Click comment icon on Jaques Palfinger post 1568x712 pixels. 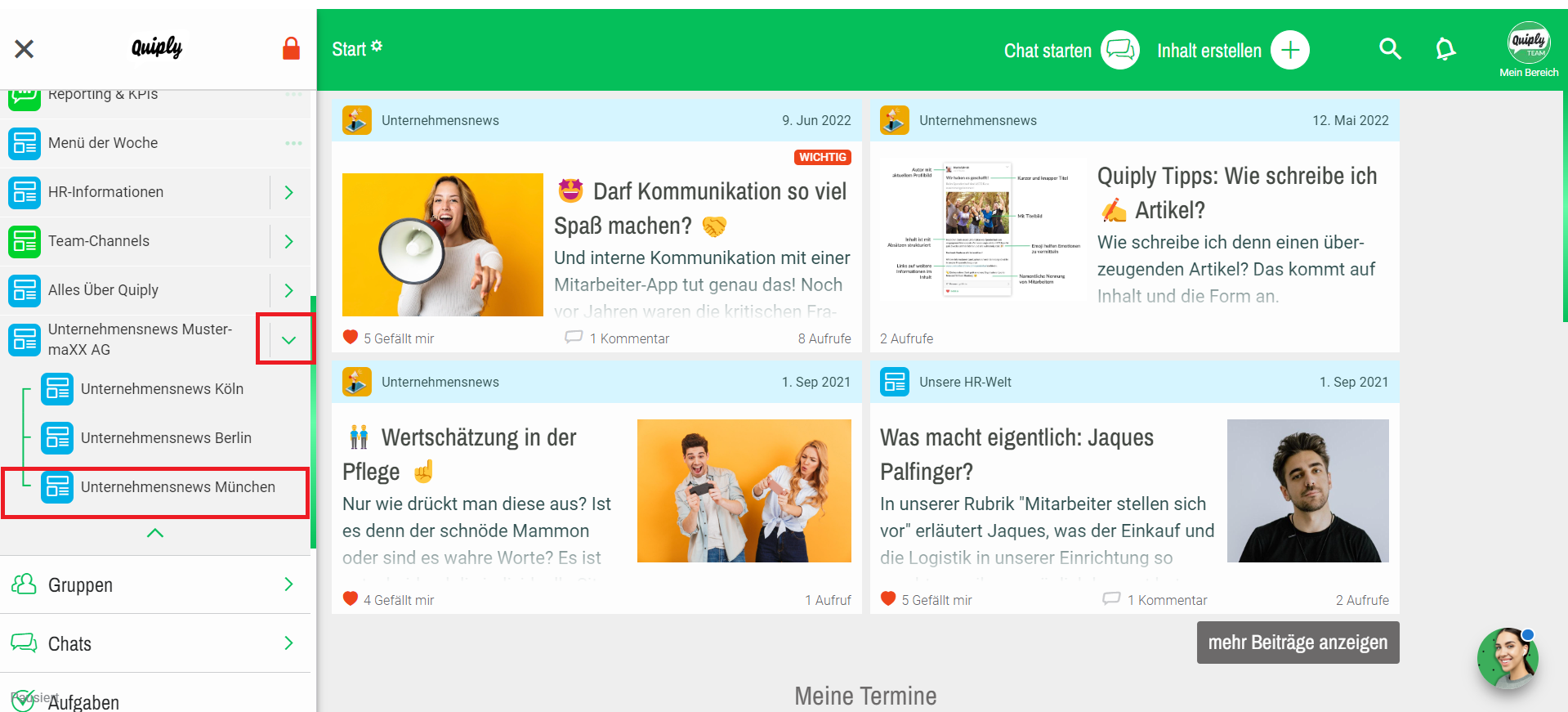[x=1111, y=598]
